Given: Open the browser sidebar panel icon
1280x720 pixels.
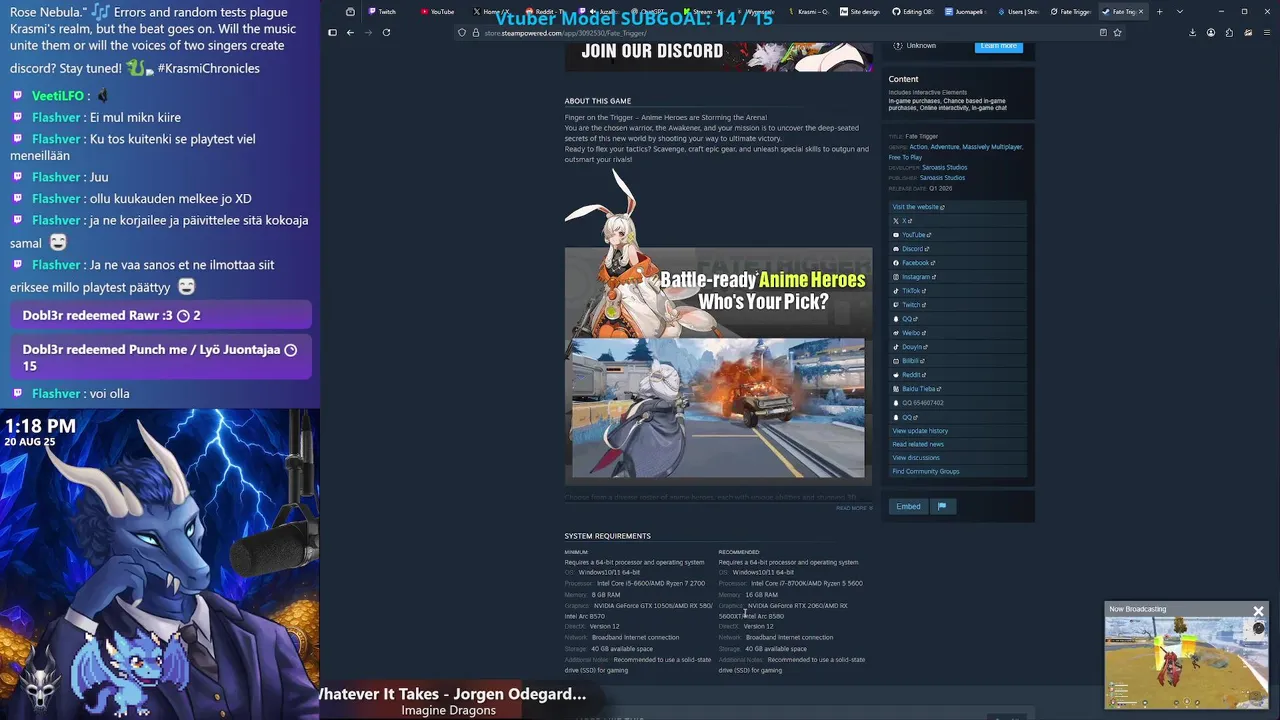Looking at the screenshot, I should coord(332,32).
